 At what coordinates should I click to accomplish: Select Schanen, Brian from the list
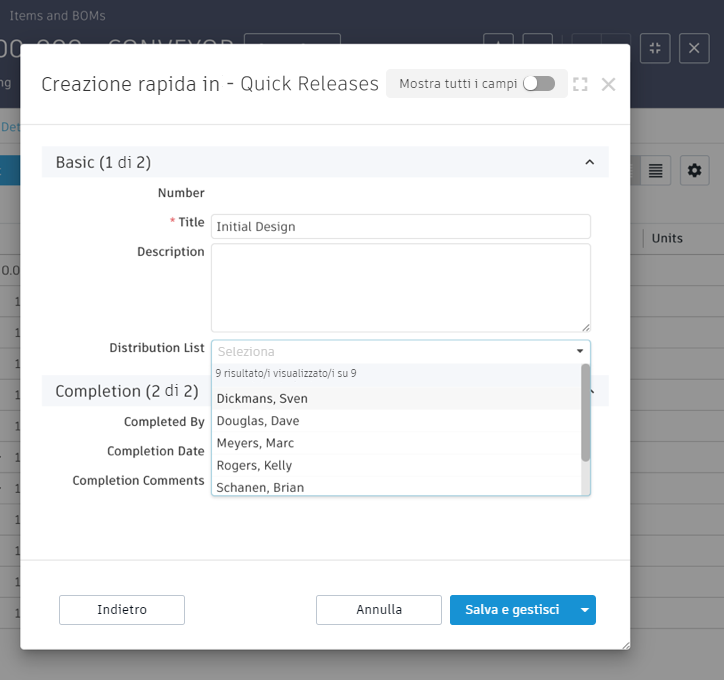[396, 487]
